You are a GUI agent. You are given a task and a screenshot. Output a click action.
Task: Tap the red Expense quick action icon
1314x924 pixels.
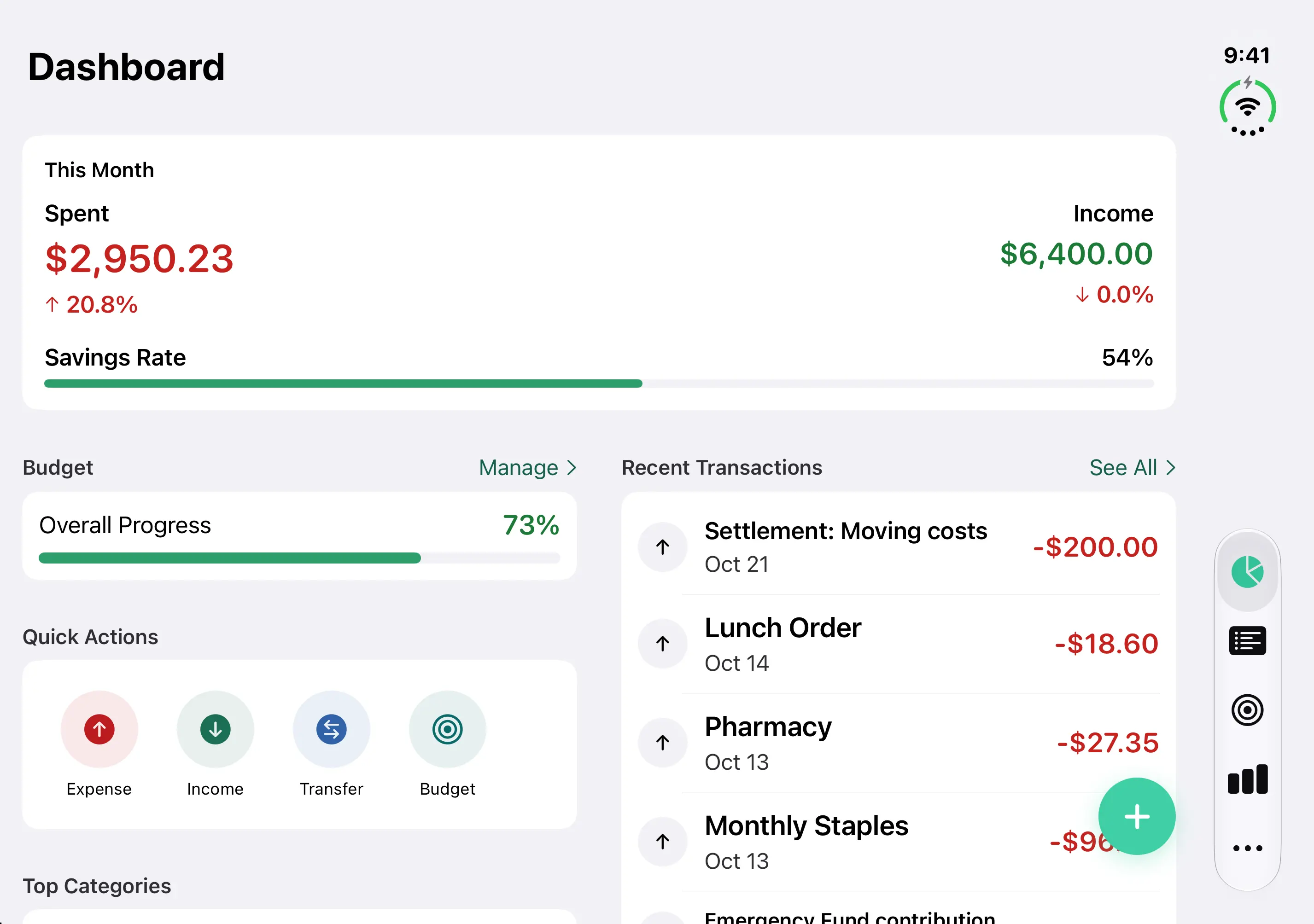click(99, 729)
